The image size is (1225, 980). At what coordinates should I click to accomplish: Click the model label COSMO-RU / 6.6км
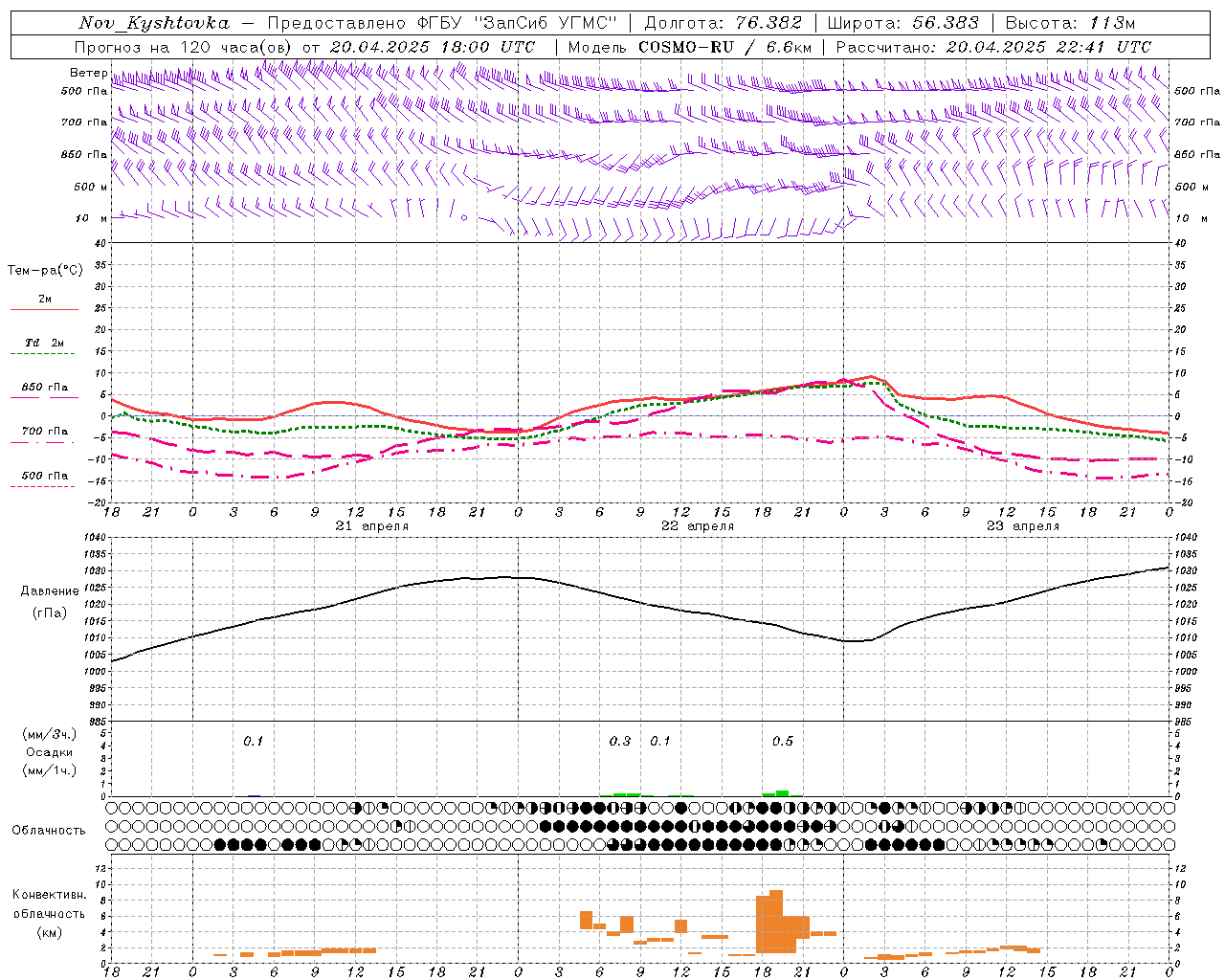[725, 47]
